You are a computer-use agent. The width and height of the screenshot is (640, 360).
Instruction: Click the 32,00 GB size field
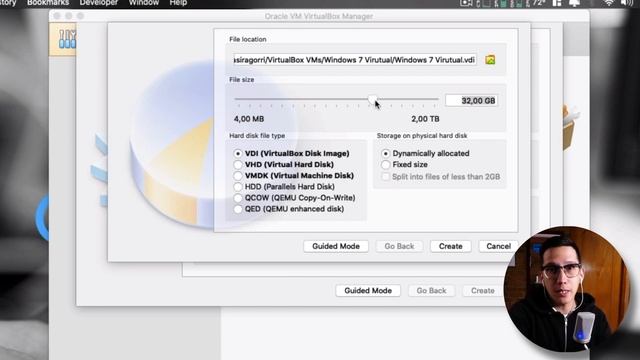pyautogui.click(x=471, y=100)
